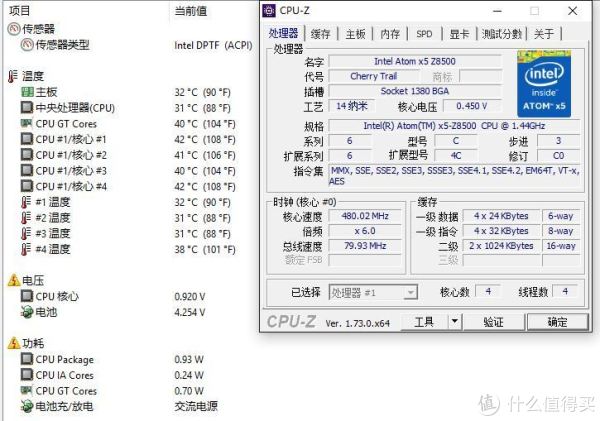Click the 核心数 value field
The width and height of the screenshot is (600, 421).
488,292
